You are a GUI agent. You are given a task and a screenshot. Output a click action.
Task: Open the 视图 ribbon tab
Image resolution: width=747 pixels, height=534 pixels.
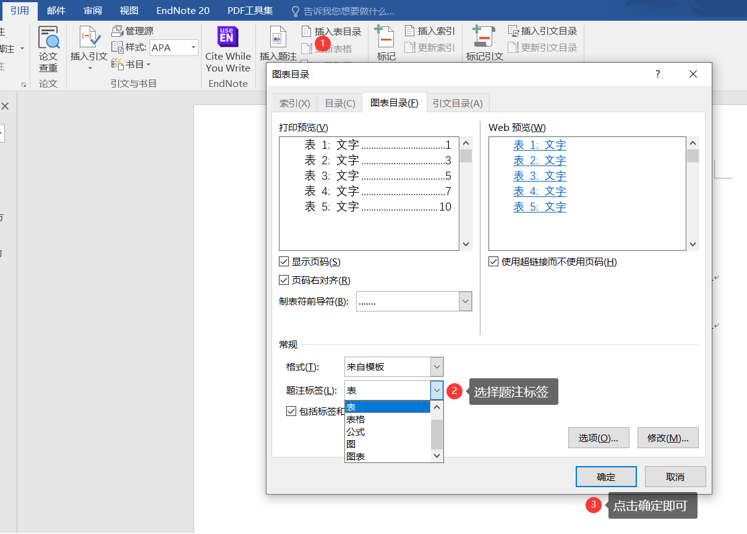[x=129, y=10]
